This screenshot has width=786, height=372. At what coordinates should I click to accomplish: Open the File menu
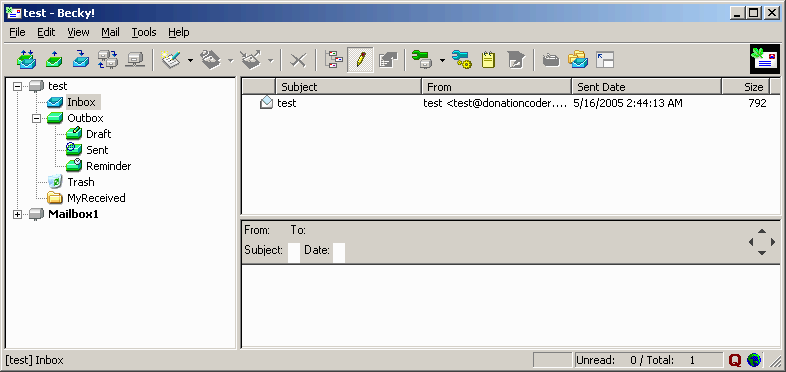(17, 32)
